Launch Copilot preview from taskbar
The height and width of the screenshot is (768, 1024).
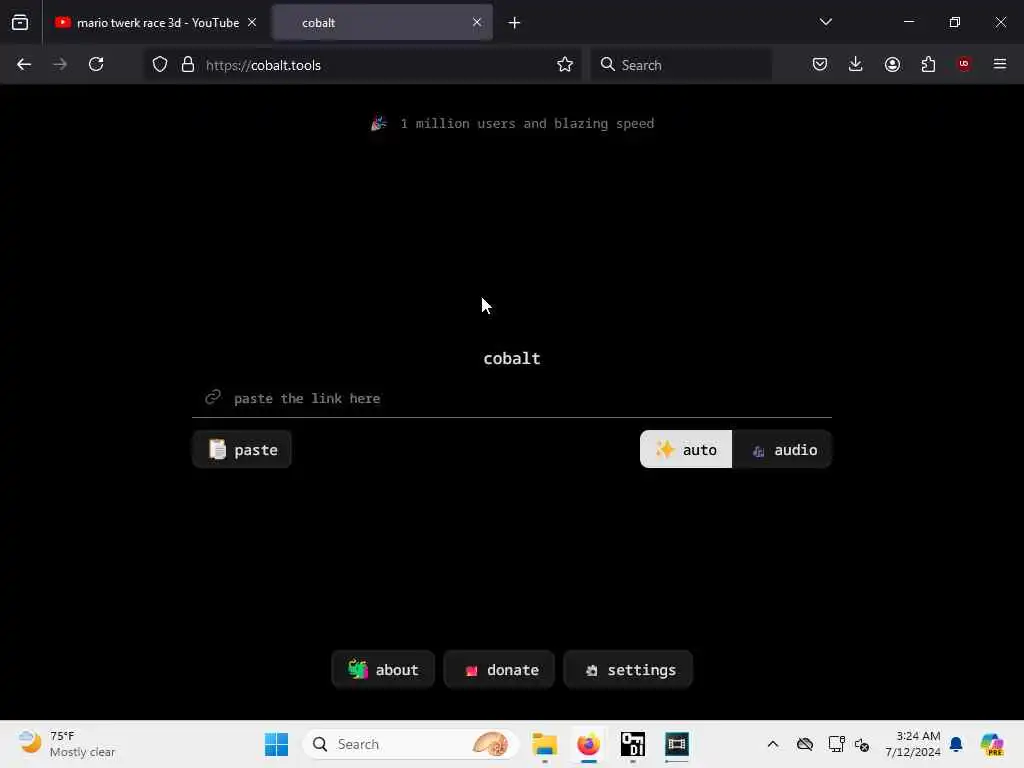click(992, 744)
